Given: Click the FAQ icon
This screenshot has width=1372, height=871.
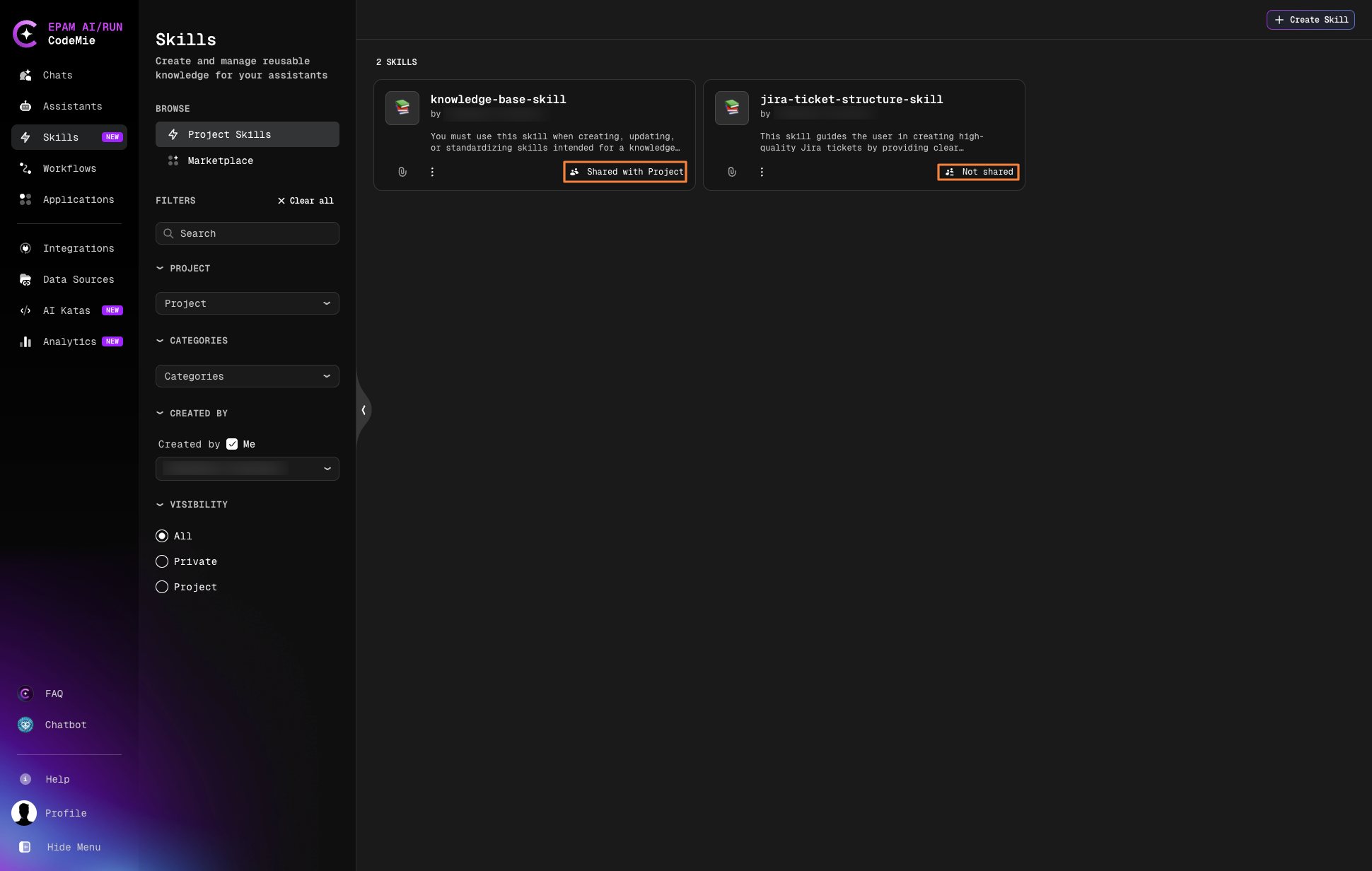Looking at the screenshot, I should coord(25,694).
